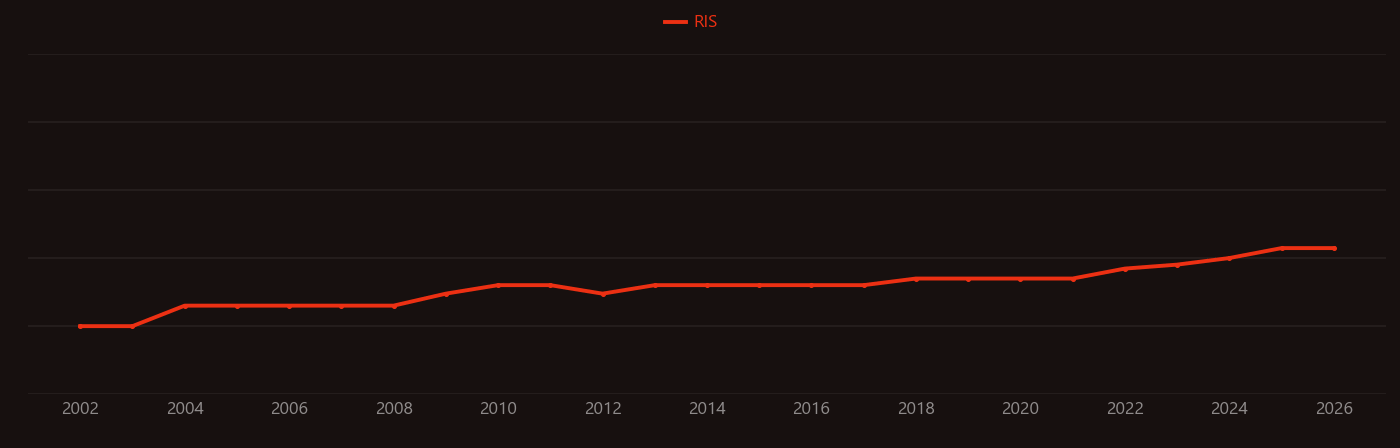The image size is (1400, 448).
Task: Select the RIS data point at 2024
Action: pos(1229,258)
